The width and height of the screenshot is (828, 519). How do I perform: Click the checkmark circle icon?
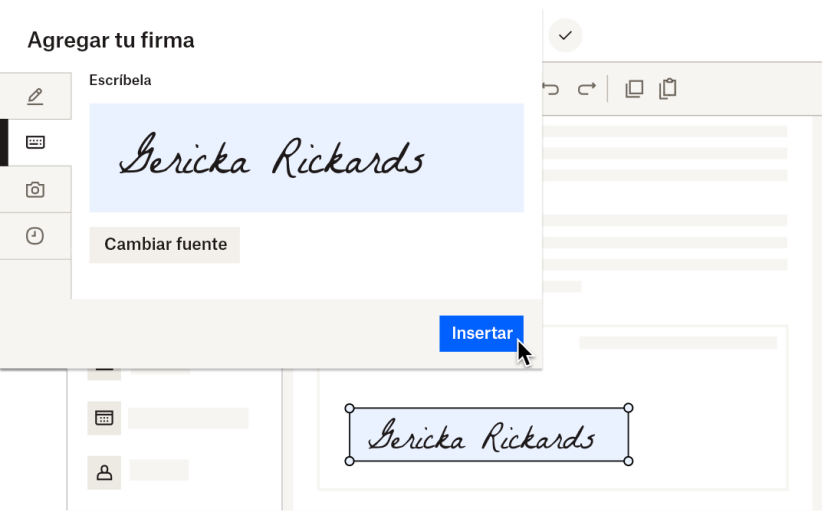tap(565, 35)
